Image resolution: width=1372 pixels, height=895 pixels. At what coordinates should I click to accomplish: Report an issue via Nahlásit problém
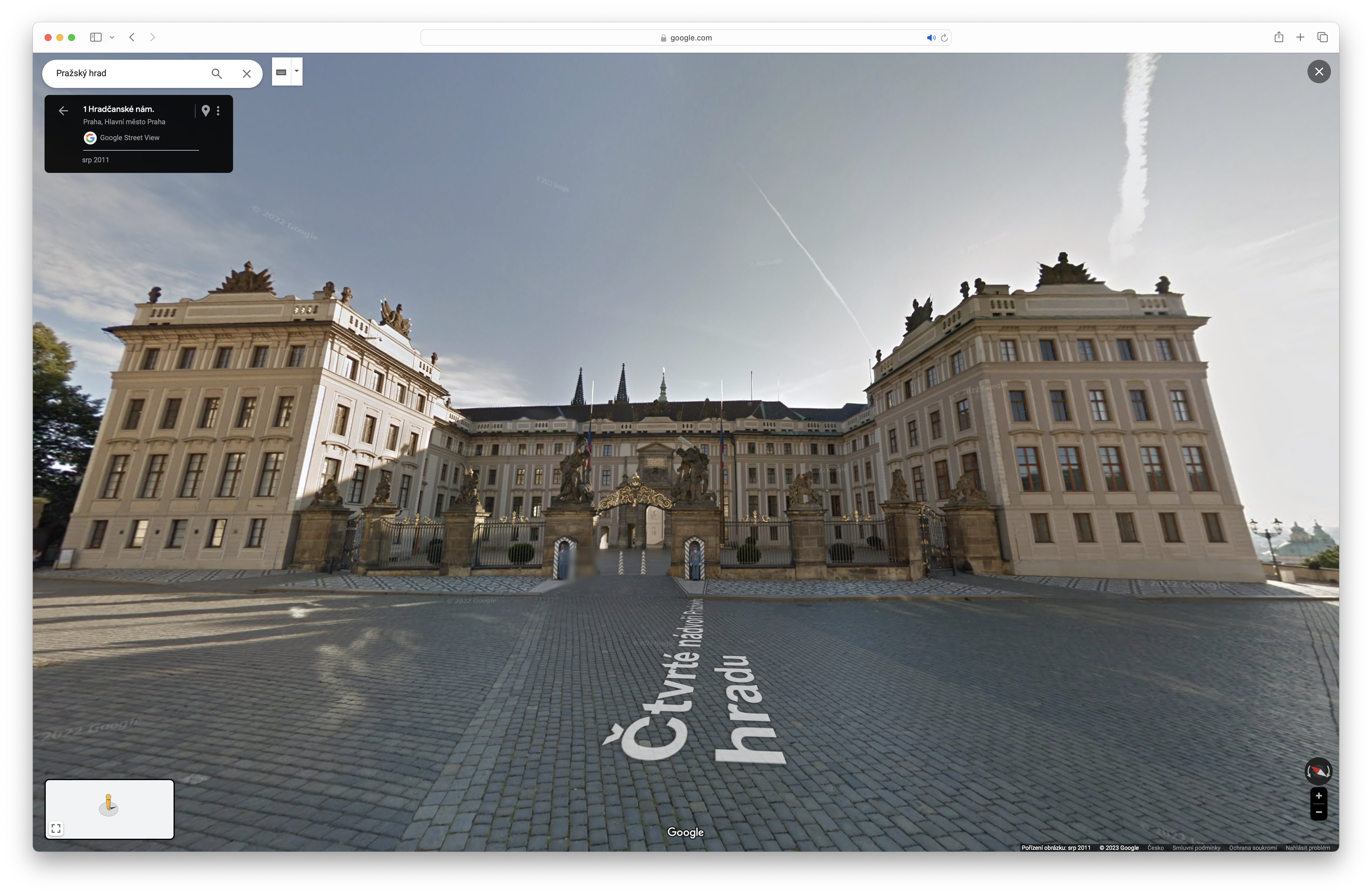tap(1308, 848)
